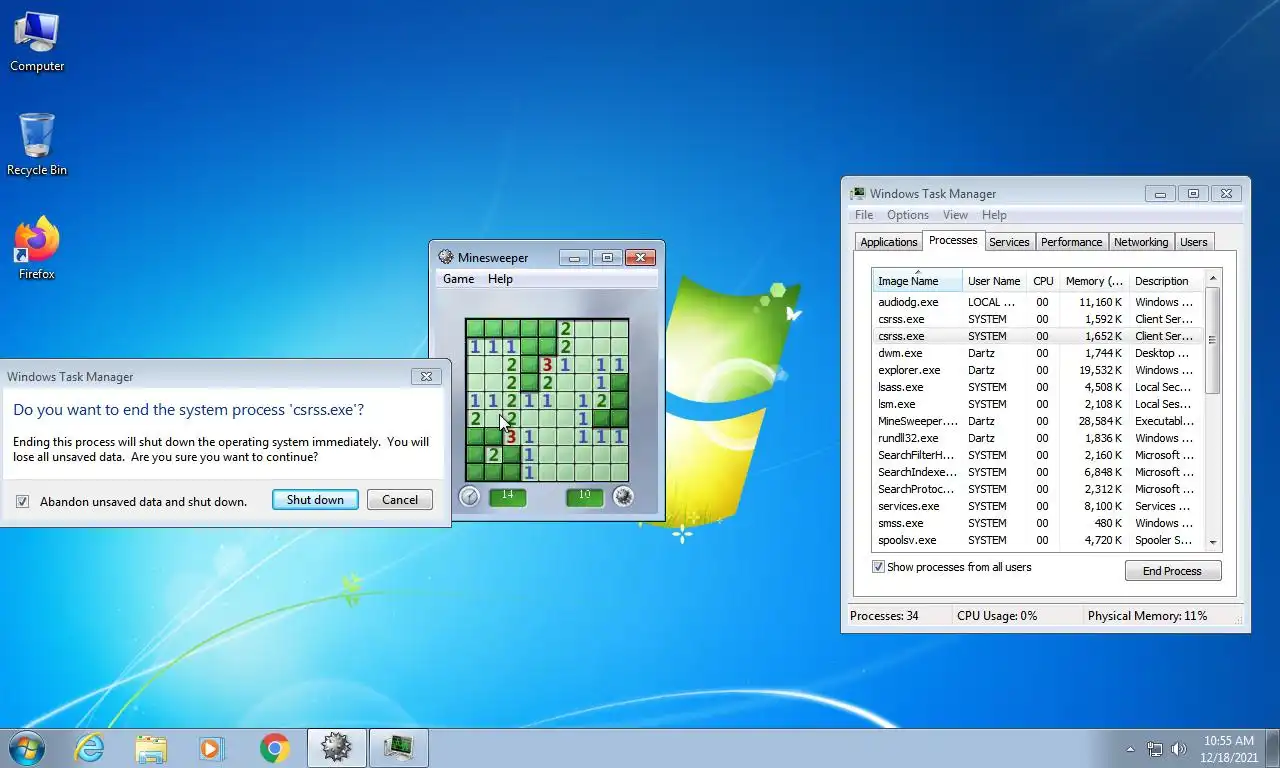Select the rundll32.exe process row
The width and height of the screenshot is (1280, 768).
[x=1037, y=438]
